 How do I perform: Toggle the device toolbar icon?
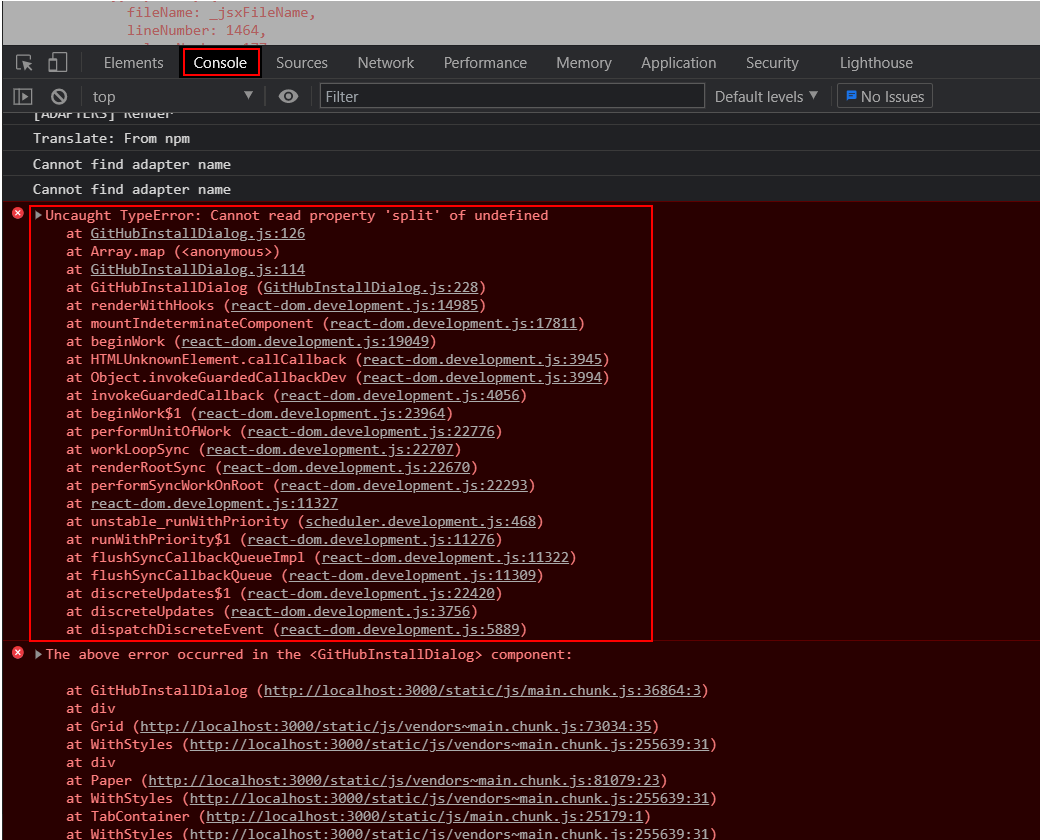pos(58,62)
